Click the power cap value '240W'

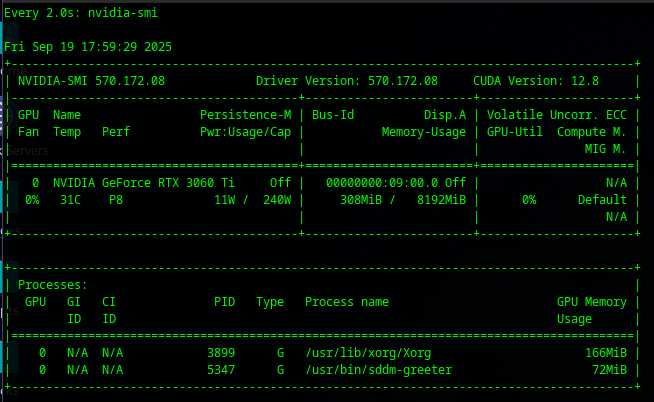pos(277,200)
